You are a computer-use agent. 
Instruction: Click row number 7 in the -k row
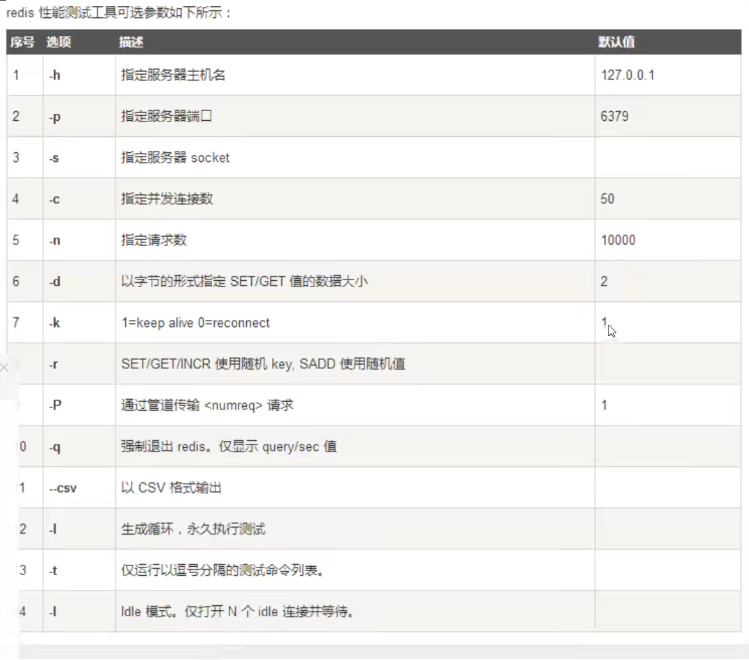point(16,323)
